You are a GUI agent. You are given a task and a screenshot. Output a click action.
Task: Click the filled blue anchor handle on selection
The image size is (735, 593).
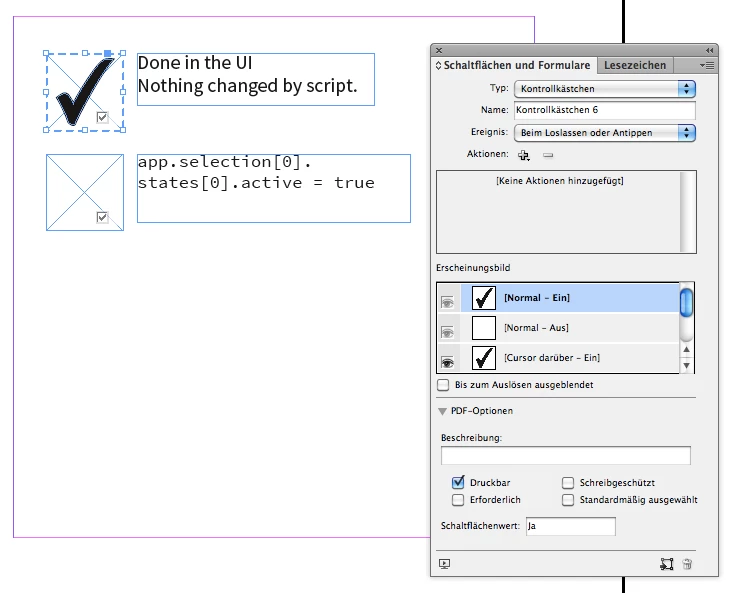(108, 53)
